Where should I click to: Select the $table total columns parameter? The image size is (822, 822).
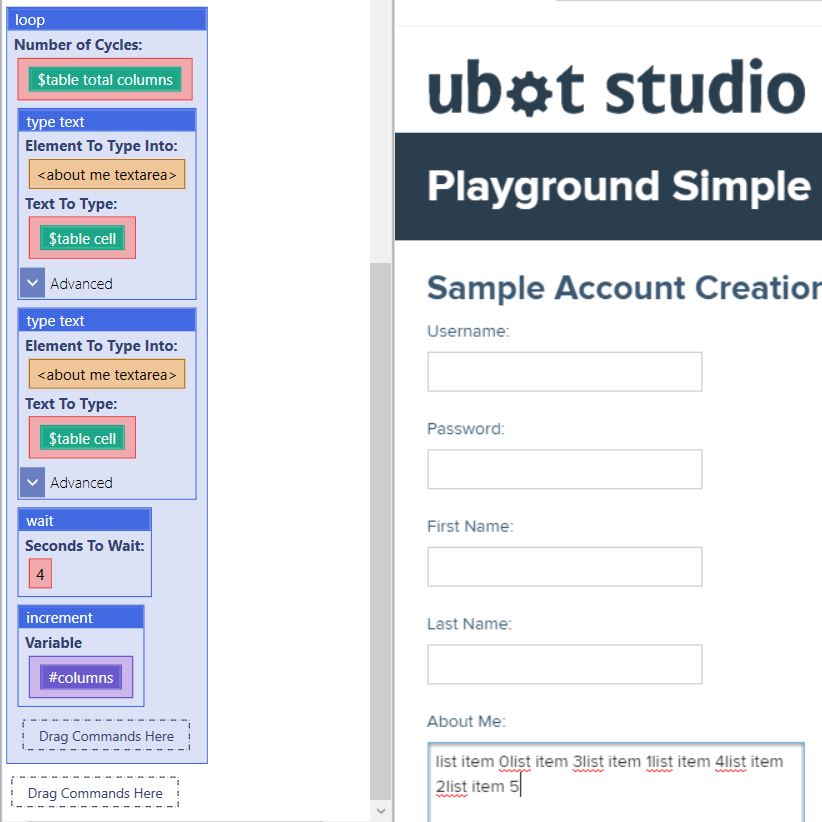(x=105, y=79)
